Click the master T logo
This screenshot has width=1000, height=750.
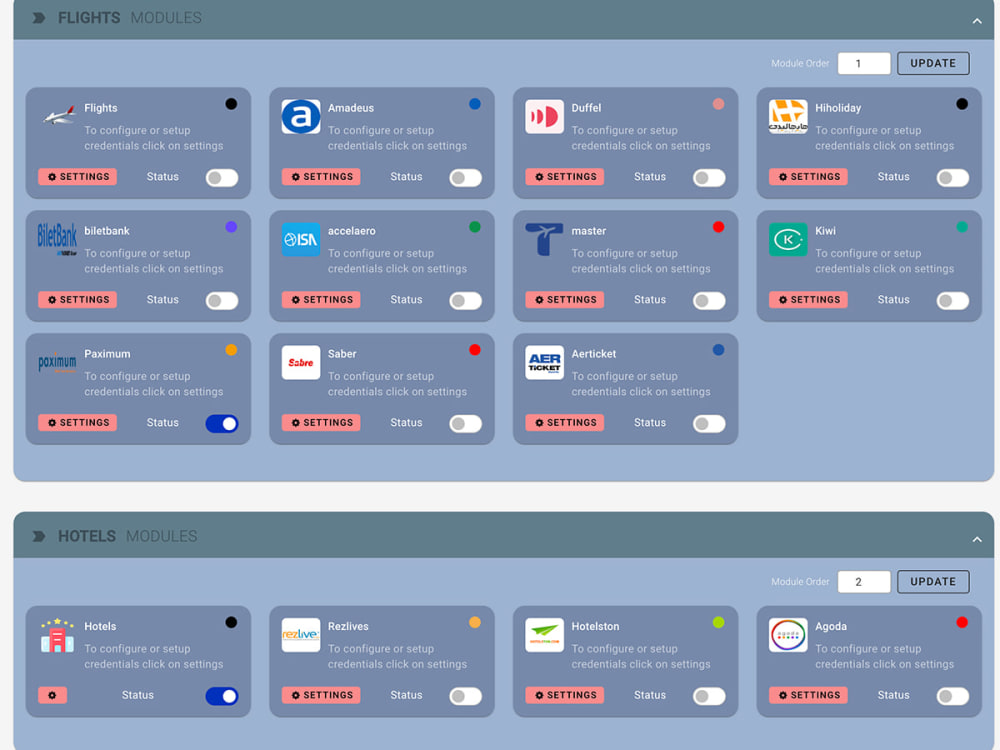pyautogui.click(x=545, y=239)
